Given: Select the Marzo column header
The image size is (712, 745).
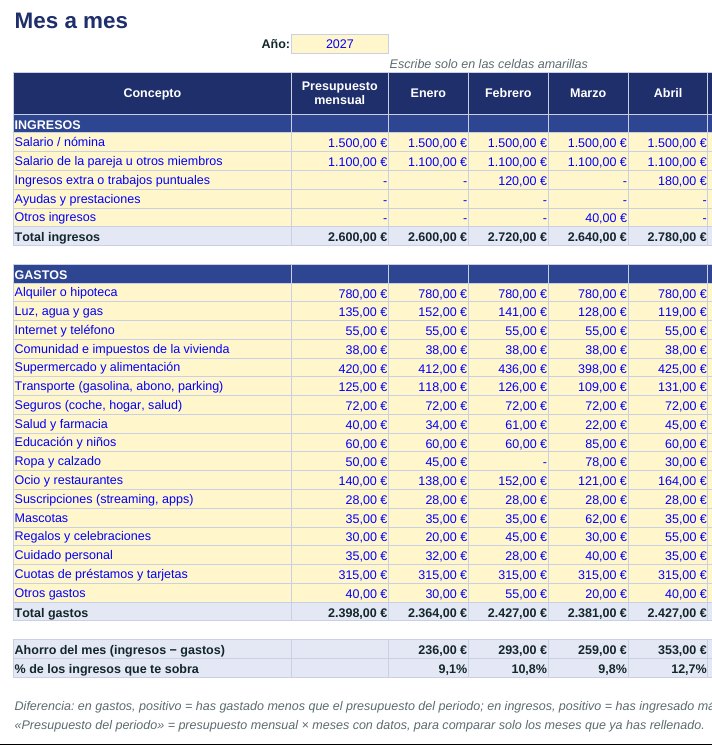Looking at the screenshot, I should 588,93.
